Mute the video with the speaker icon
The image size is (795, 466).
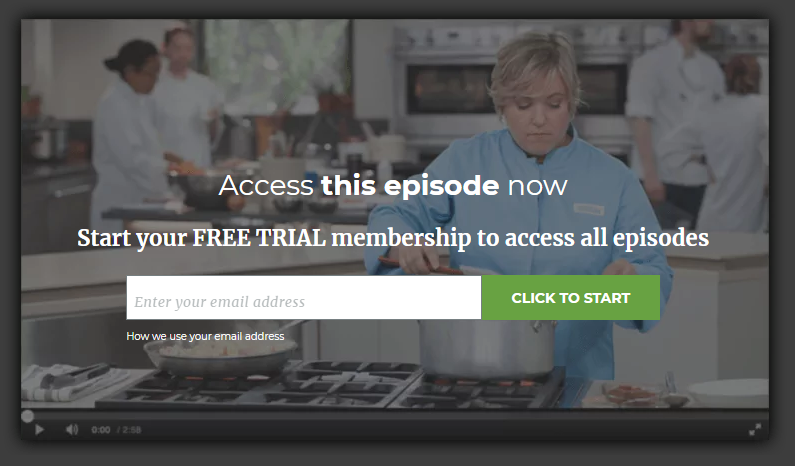[x=72, y=429]
